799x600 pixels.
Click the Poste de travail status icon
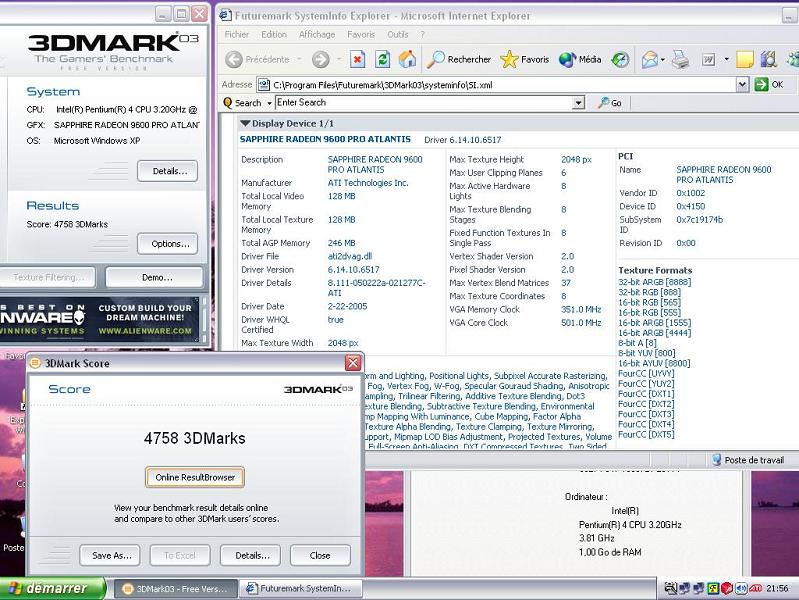(x=716, y=460)
